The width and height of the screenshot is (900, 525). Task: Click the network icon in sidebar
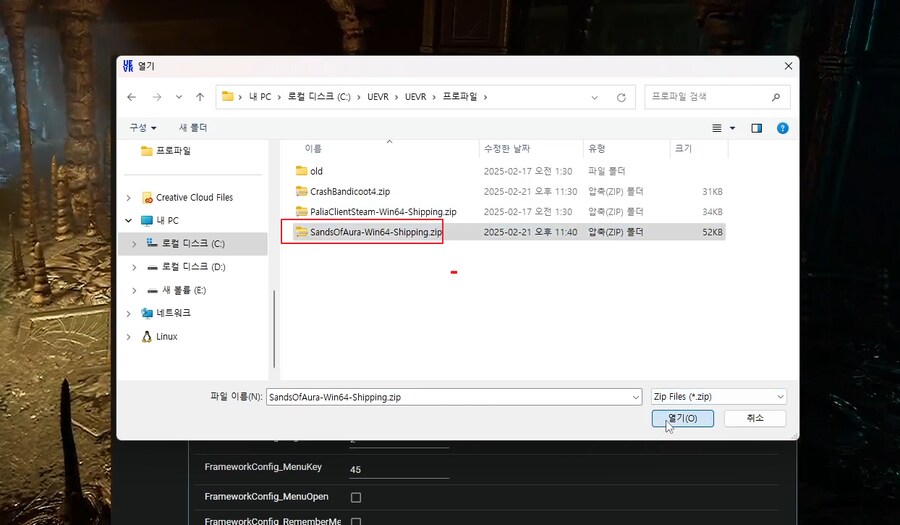coord(147,313)
